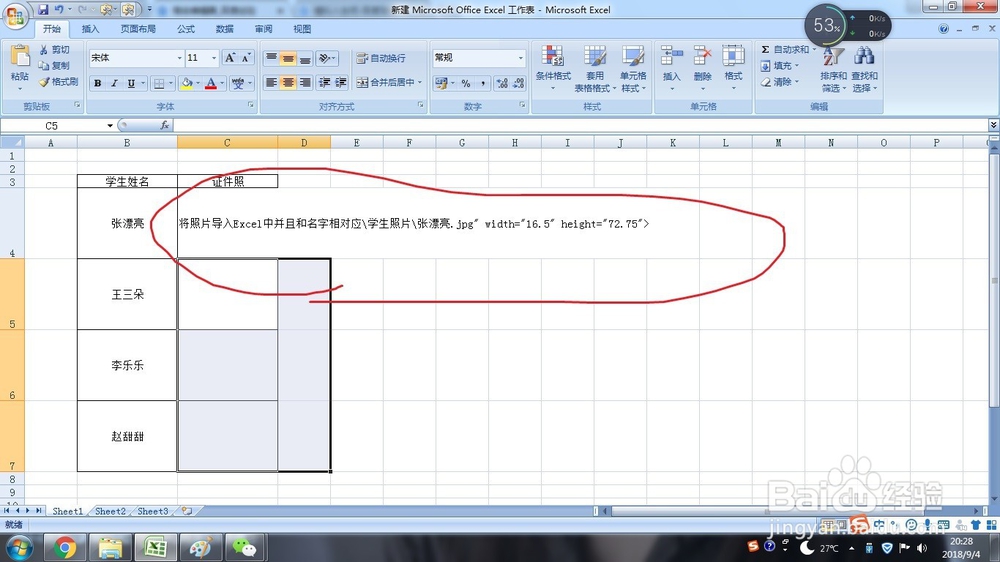Toggle left text alignment
This screenshot has width=1000, height=562.
coord(271,82)
